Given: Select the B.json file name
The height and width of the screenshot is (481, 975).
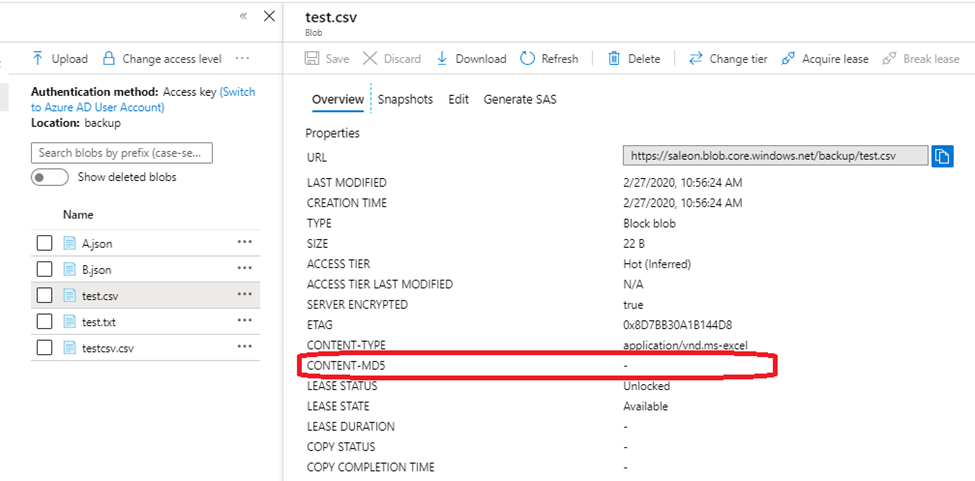Looking at the screenshot, I should (x=96, y=270).
